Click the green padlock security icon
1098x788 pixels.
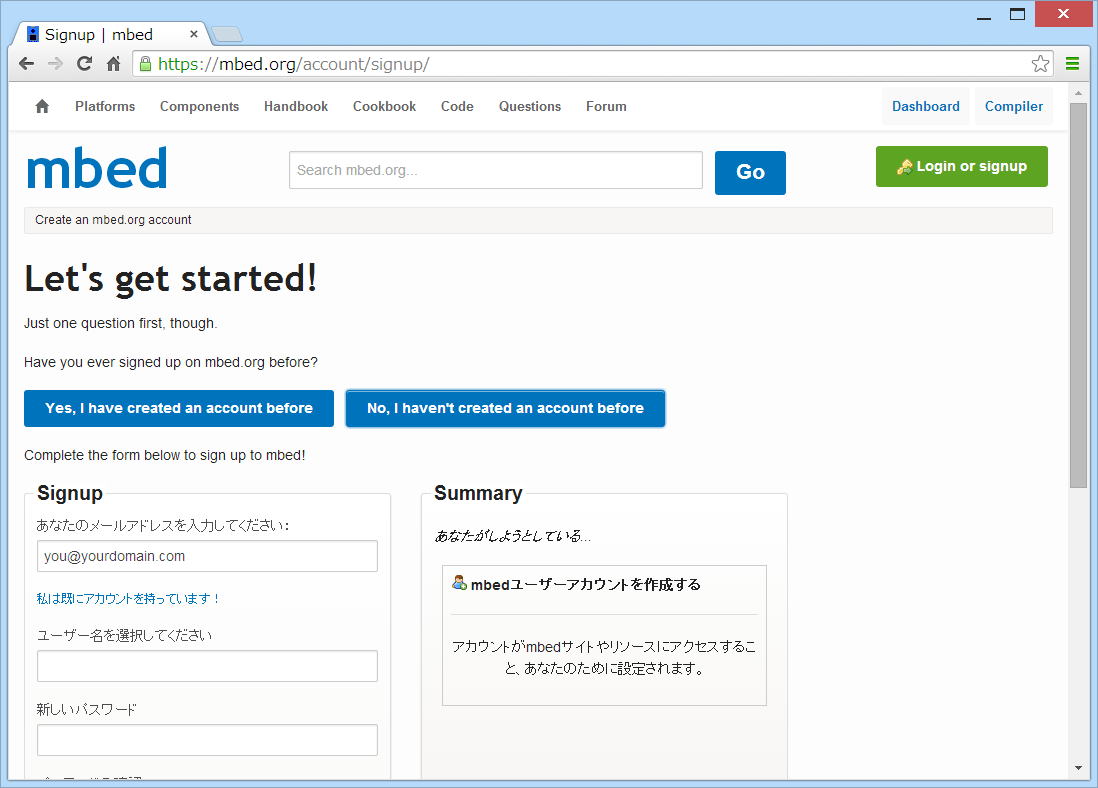tap(145, 64)
